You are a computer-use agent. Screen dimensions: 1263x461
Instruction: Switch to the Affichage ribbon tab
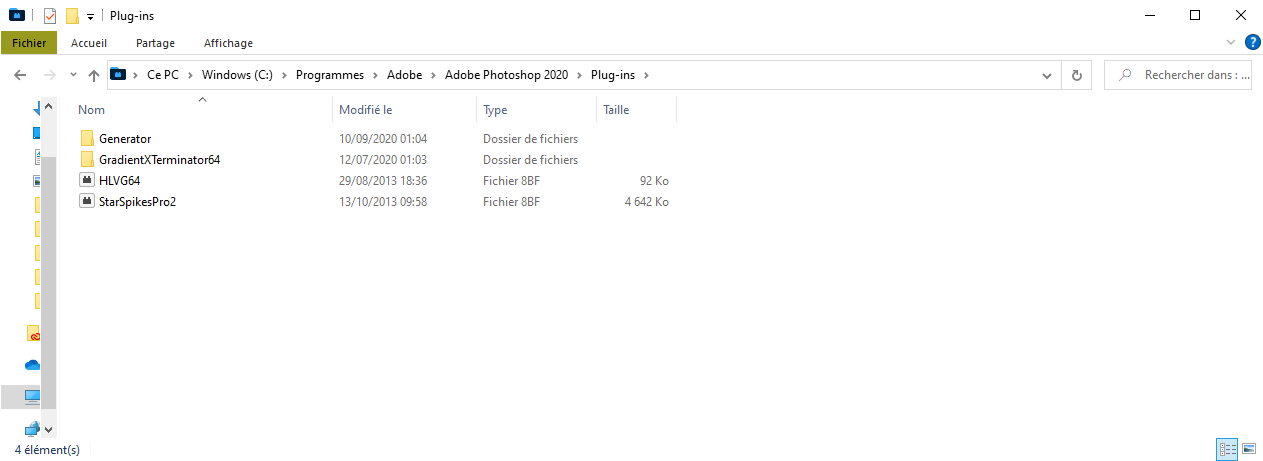(x=228, y=43)
